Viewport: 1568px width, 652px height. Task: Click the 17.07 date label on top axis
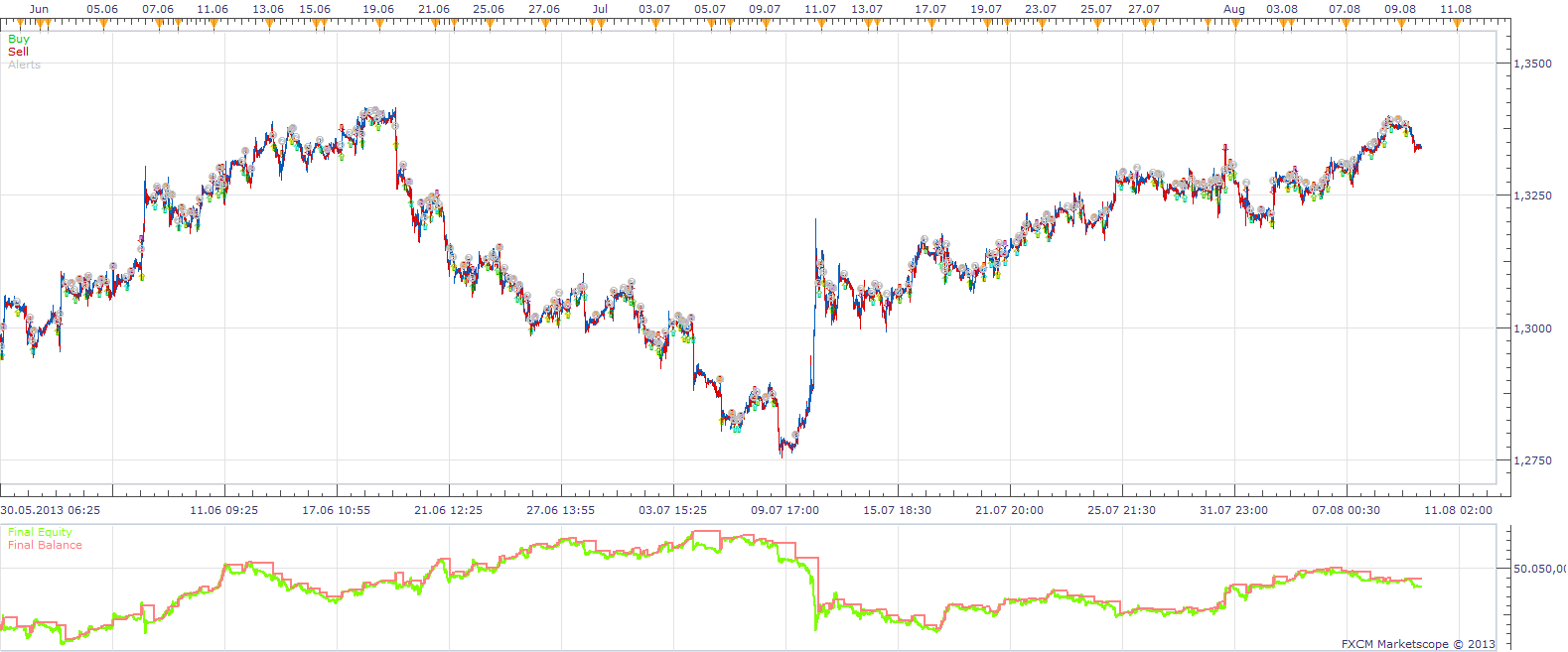(930, 9)
